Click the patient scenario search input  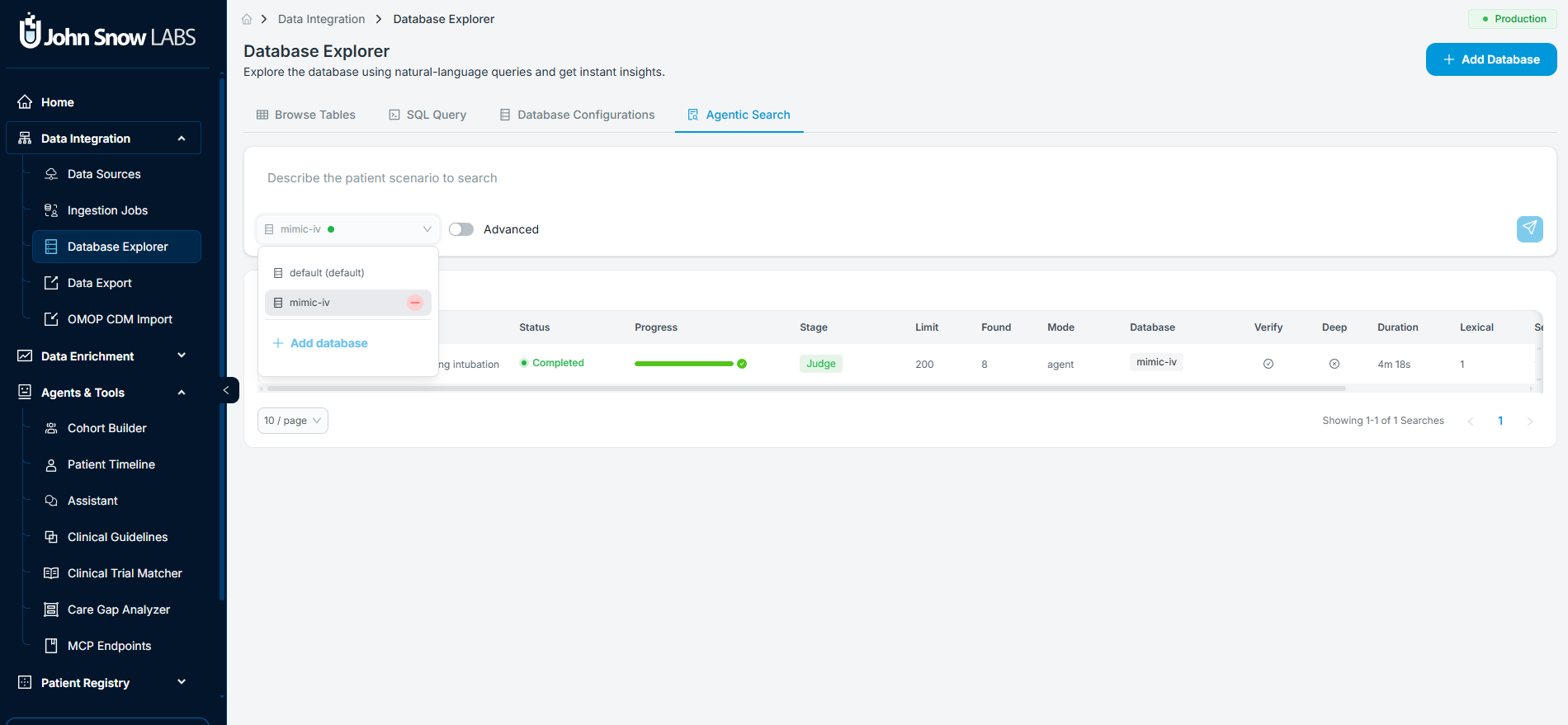pos(900,178)
